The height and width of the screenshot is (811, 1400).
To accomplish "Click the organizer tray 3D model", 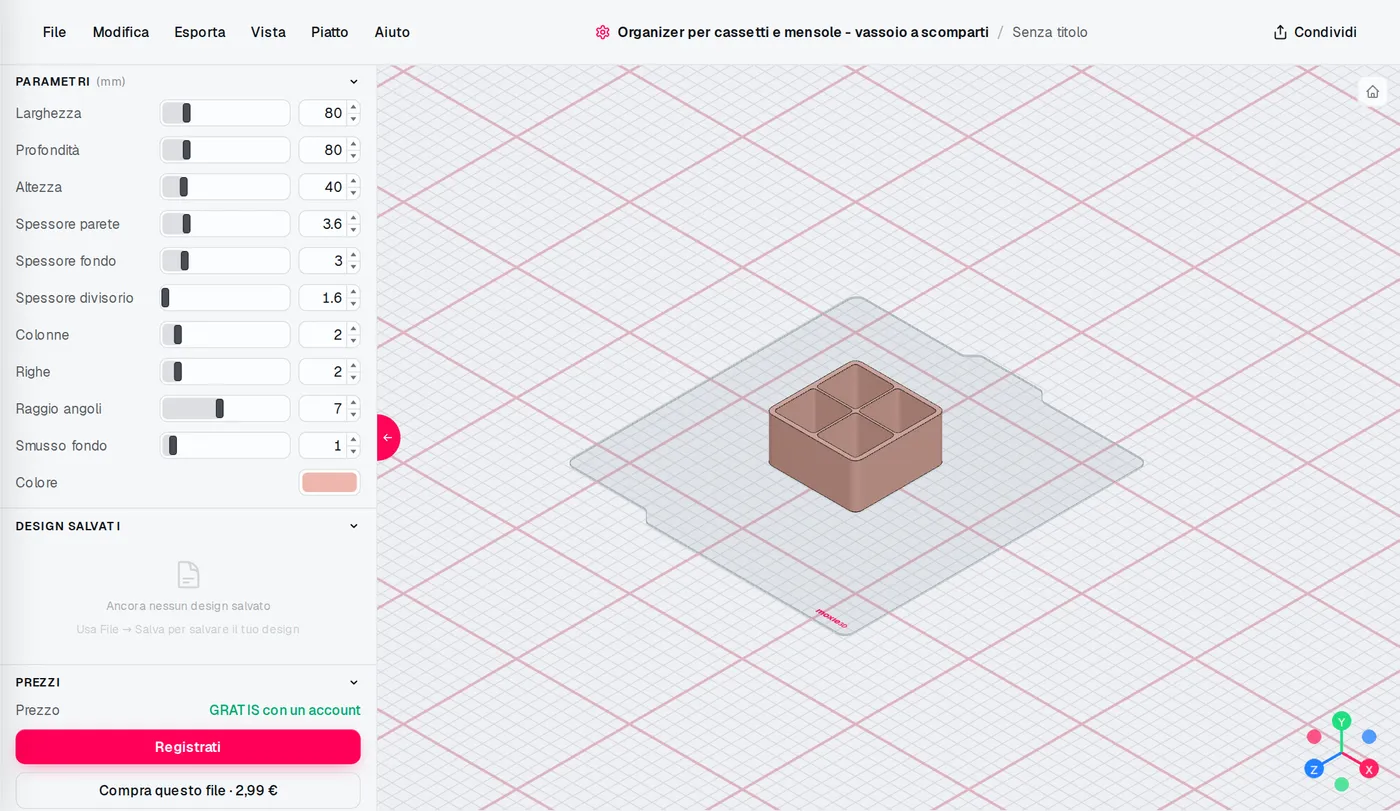I will click(x=855, y=436).
